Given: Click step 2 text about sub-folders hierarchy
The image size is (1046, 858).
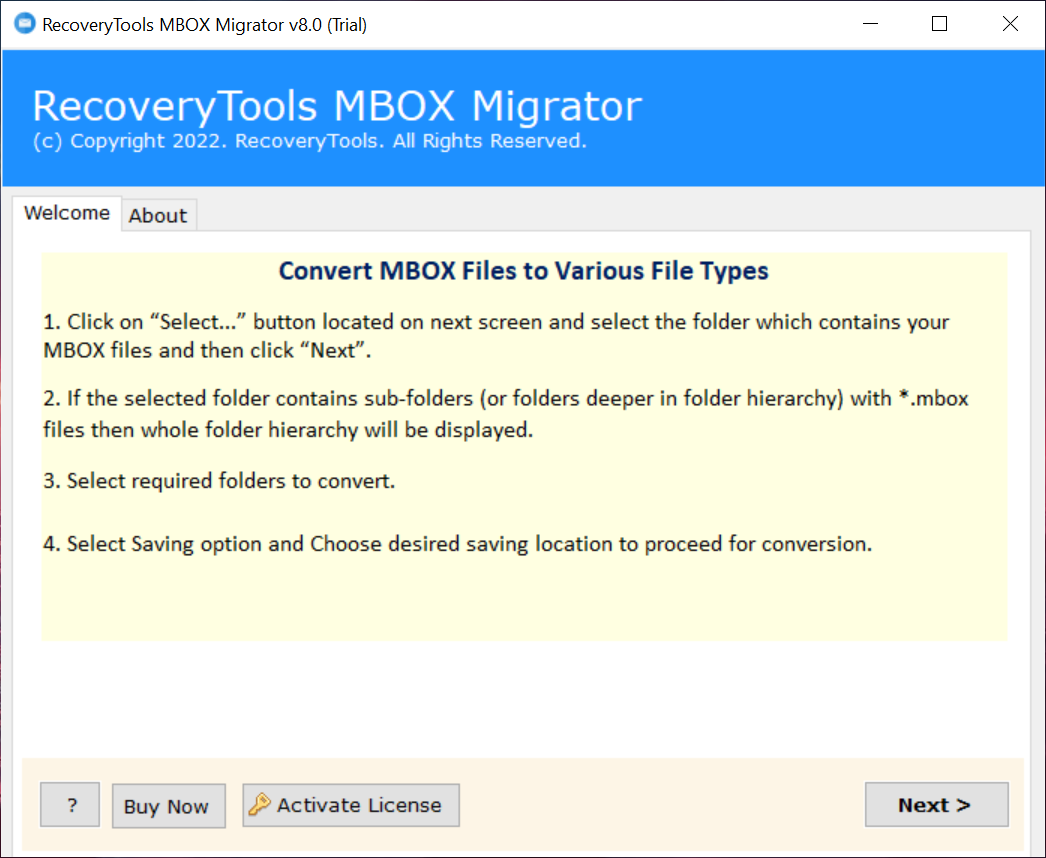Looking at the screenshot, I should point(506,414).
